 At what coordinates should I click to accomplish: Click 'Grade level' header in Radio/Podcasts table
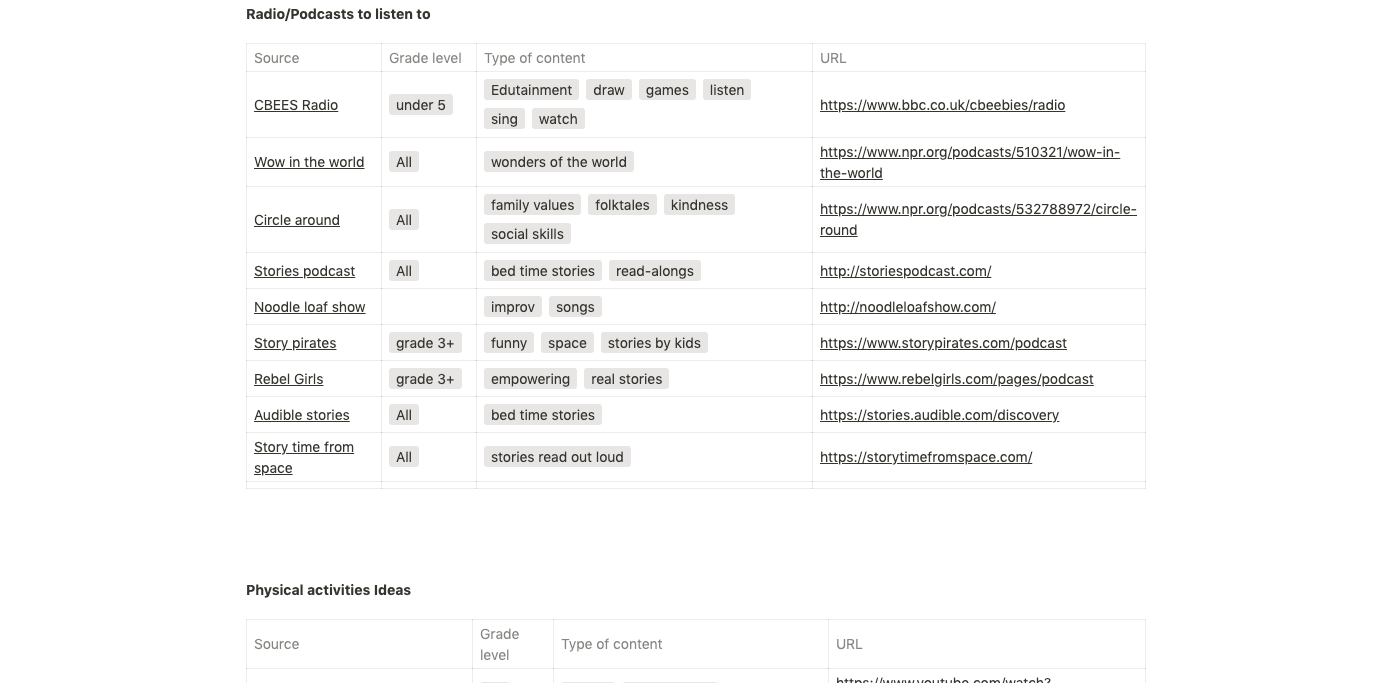pos(426,58)
